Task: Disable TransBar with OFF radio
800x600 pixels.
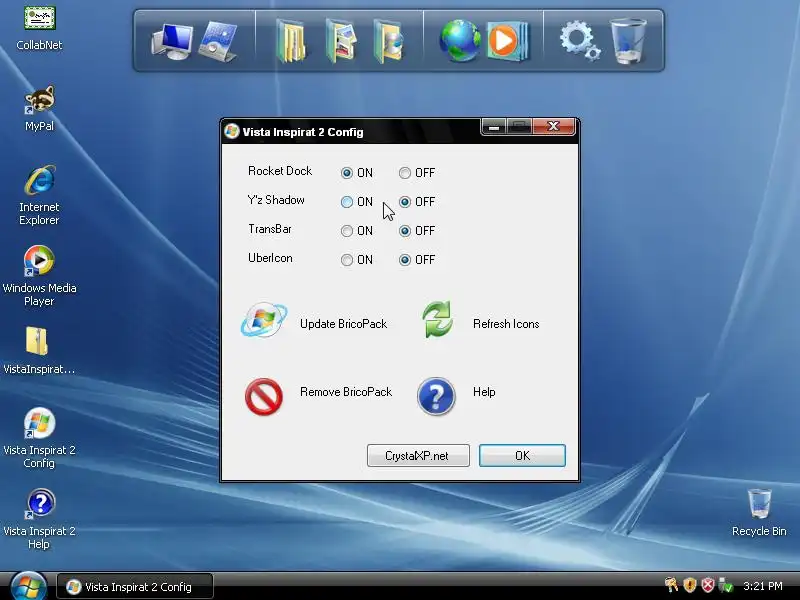Action: click(405, 231)
